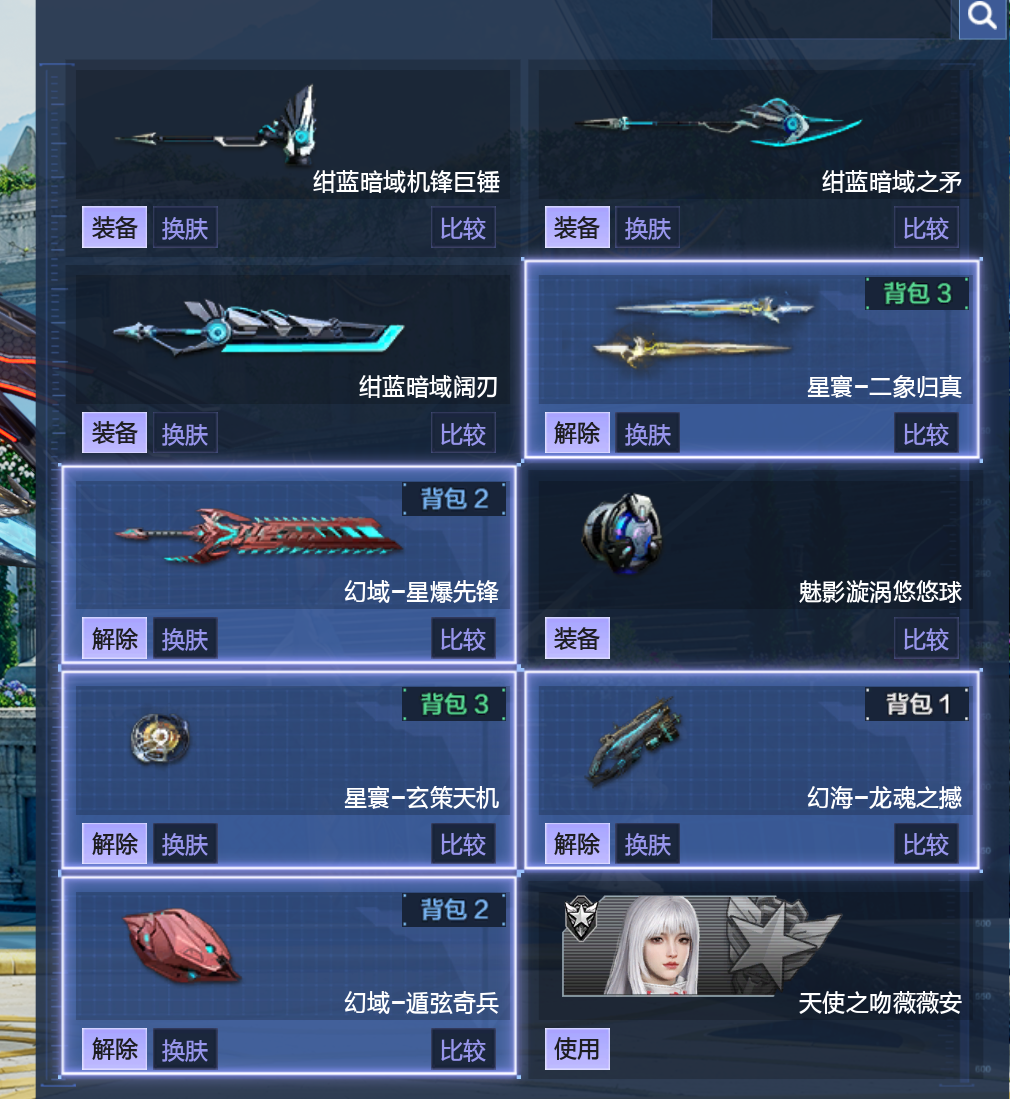The width and height of the screenshot is (1010, 1099).
Task: Click the magnifier search icon
Action: pos(982,17)
